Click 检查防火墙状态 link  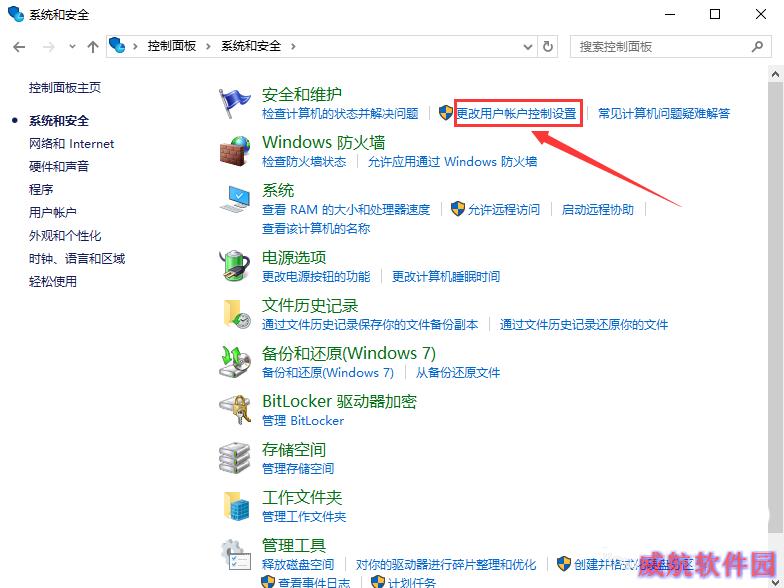tap(304, 162)
